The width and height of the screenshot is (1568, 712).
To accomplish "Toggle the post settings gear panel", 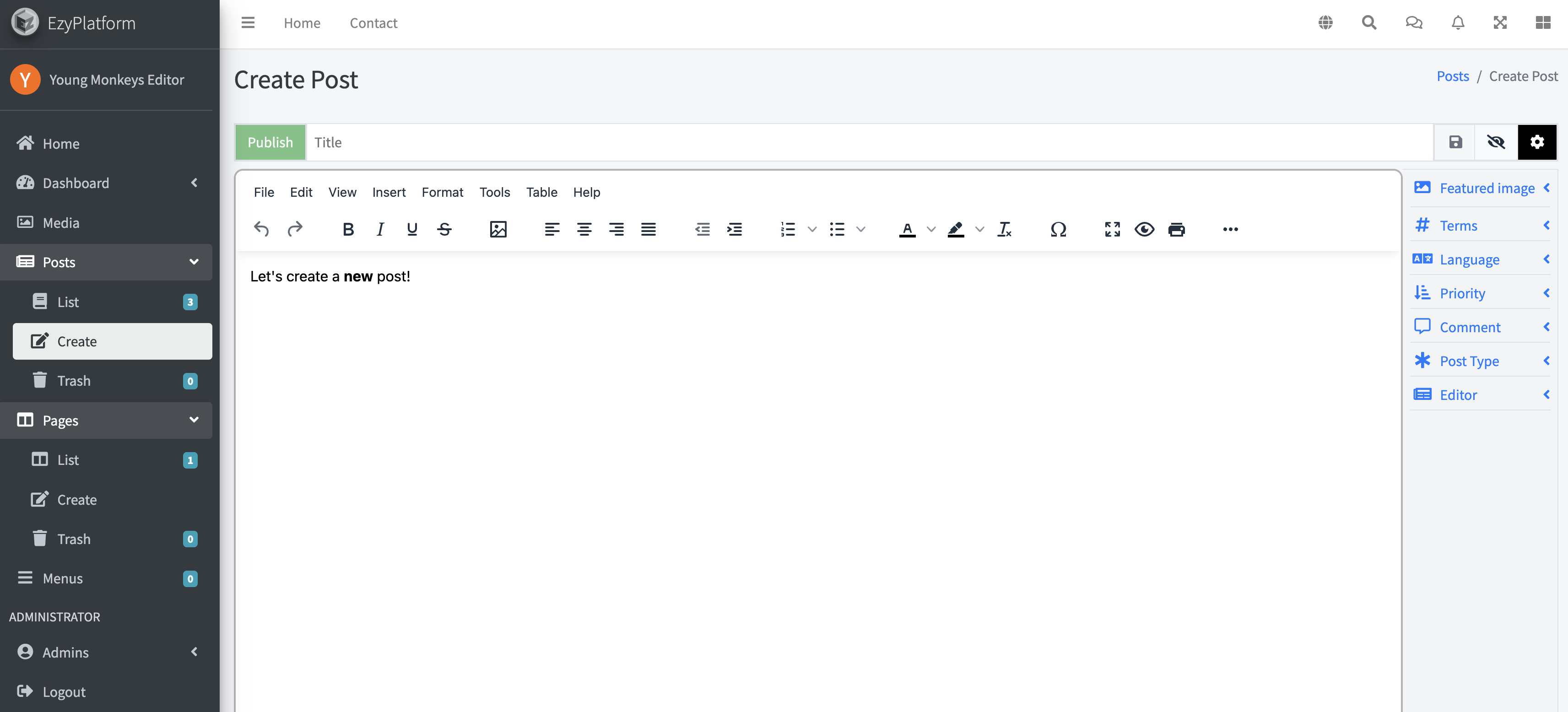I will 1537,142.
